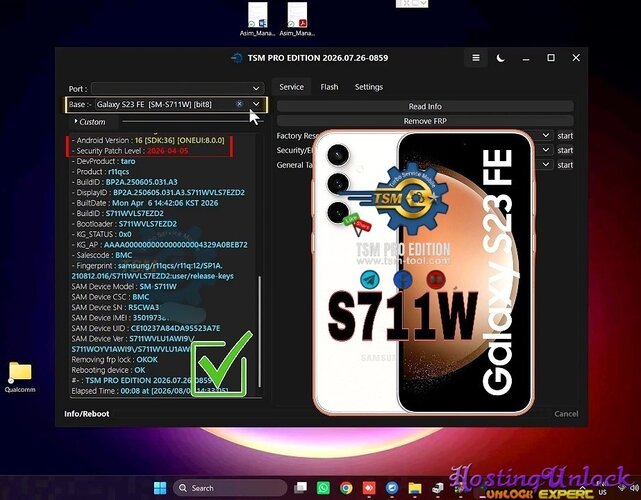This screenshot has height=500, width=641.
Task: Select the SAM Device Model line
Action: pos(124,287)
